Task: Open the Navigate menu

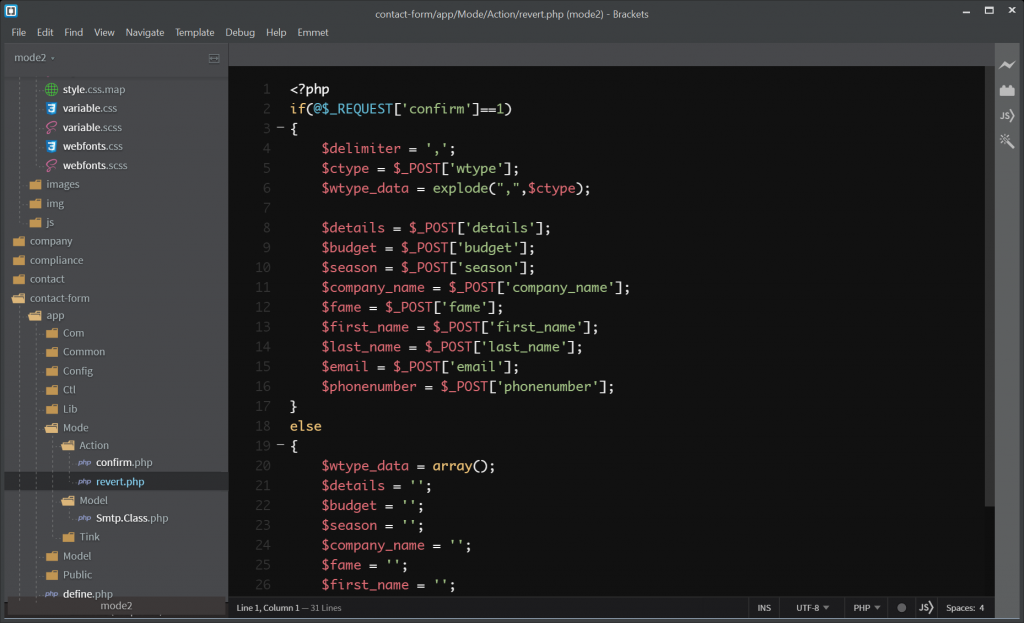Action: click(x=145, y=32)
